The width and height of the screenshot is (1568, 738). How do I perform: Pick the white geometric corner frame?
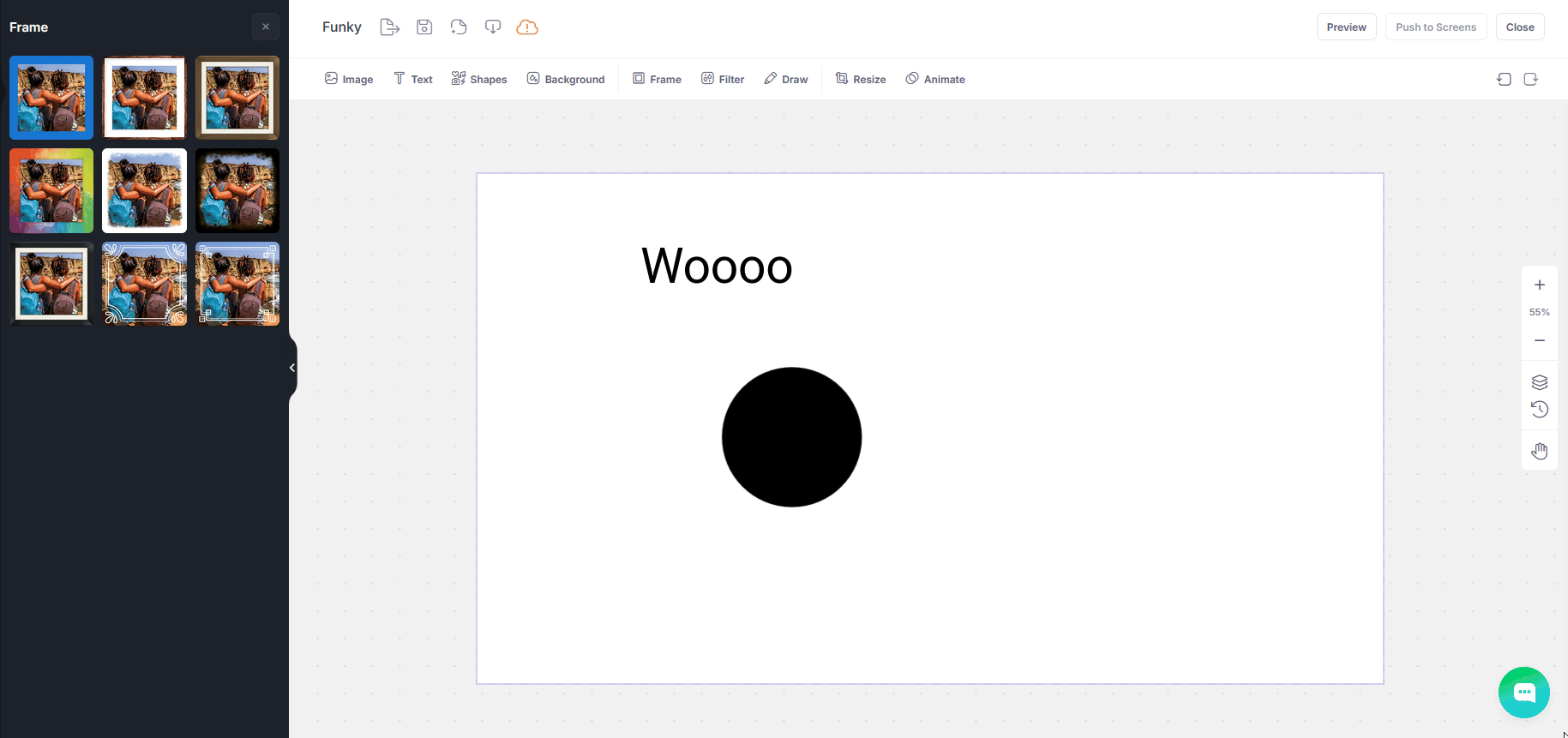pos(237,284)
